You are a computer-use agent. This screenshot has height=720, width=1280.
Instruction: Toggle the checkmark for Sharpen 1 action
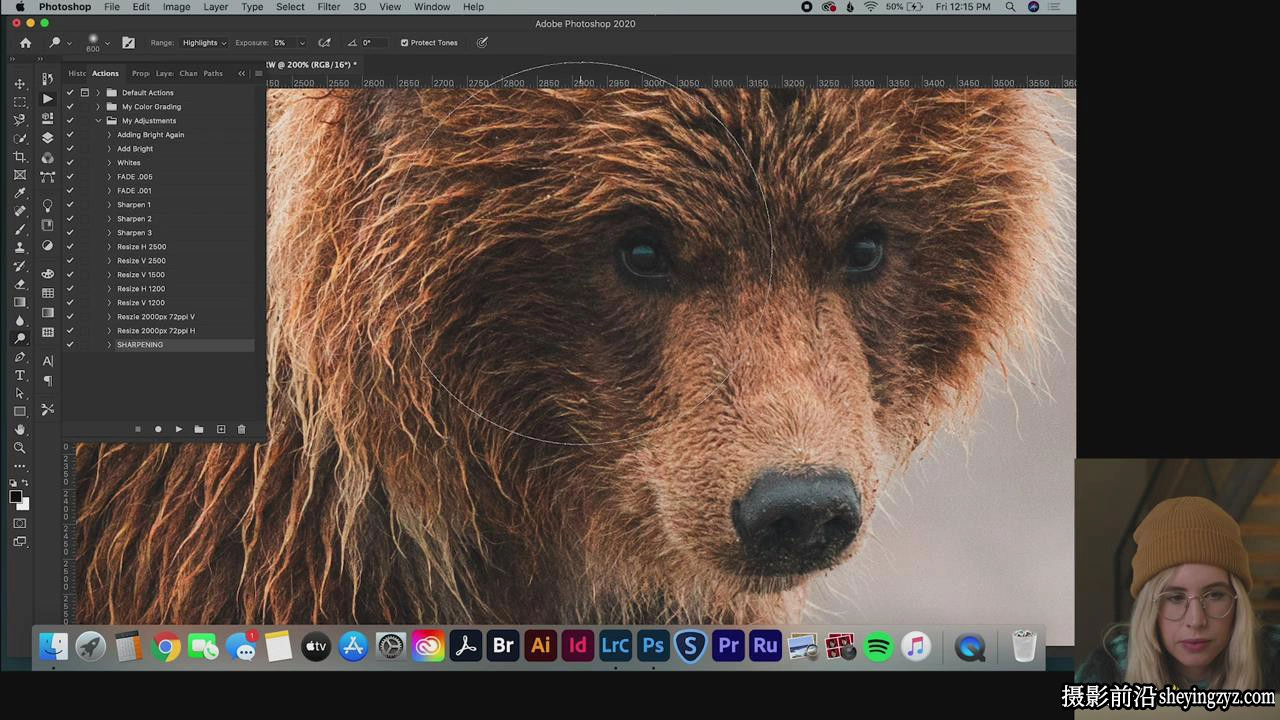point(70,204)
